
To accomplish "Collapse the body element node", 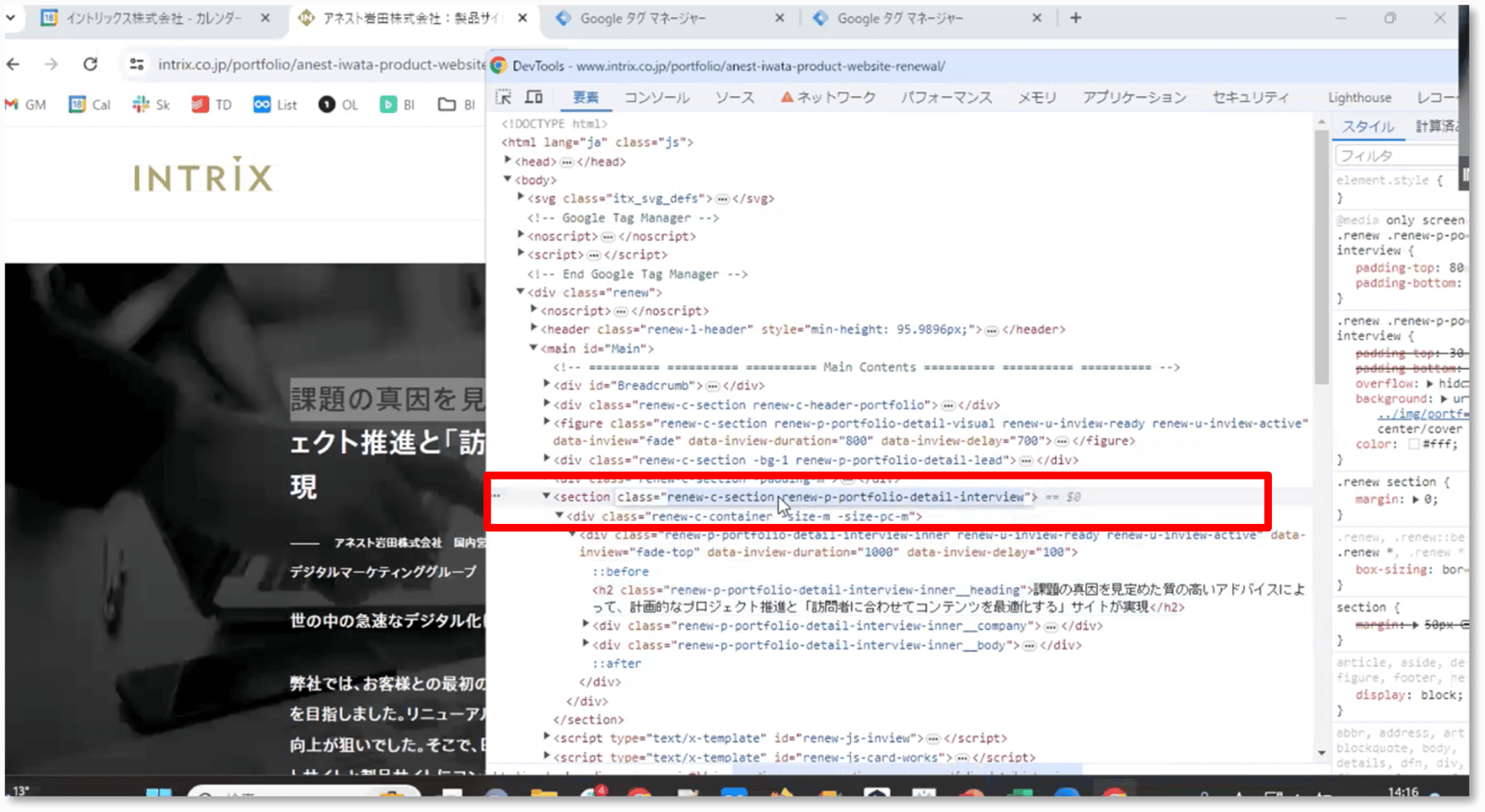I will pyautogui.click(x=508, y=179).
